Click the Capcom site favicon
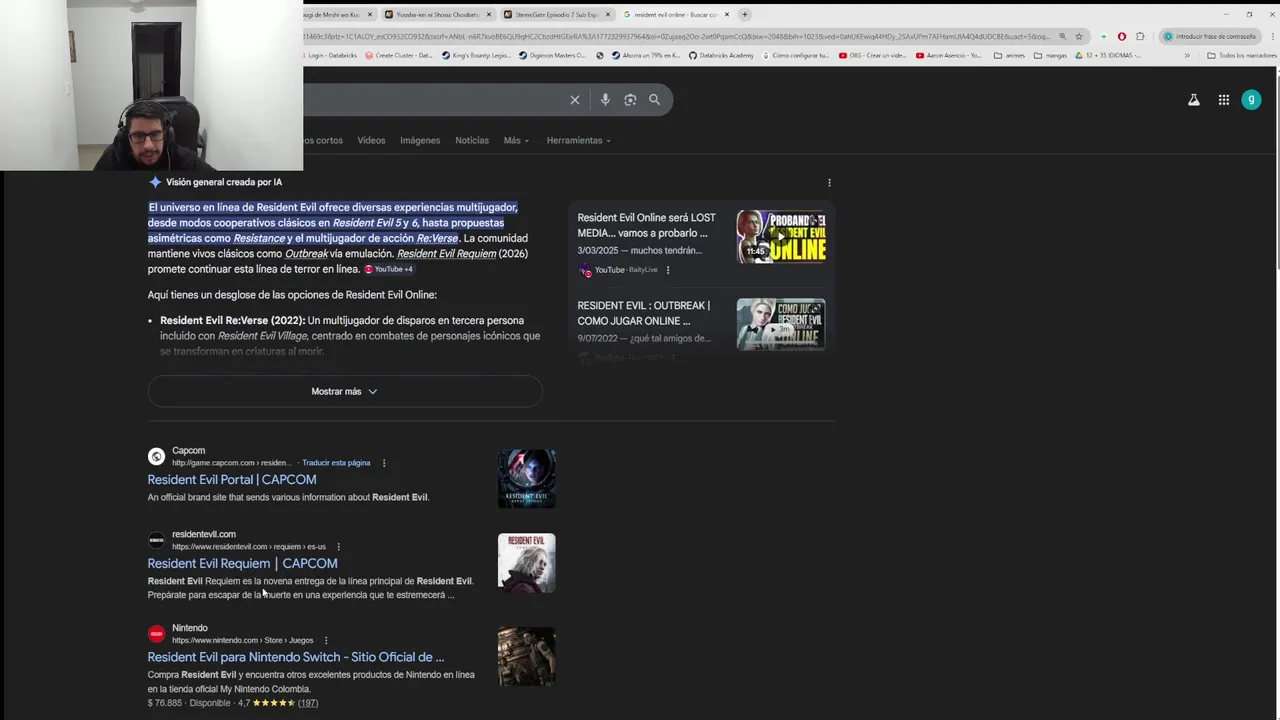Image resolution: width=1280 pixels, height=720 pixels. click(x=156, y=456)
